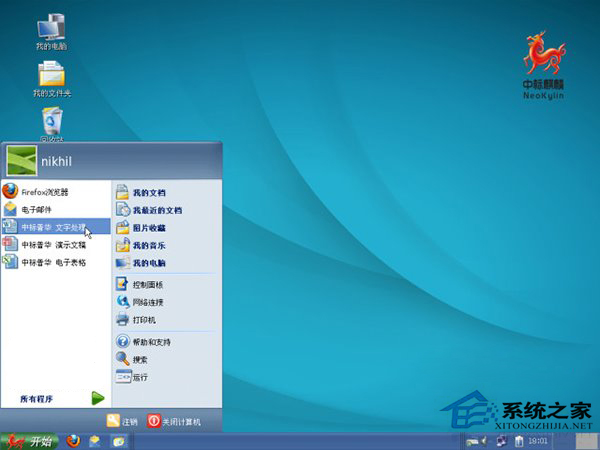Click the 注销 log off button
The height and width of the screenshot is (450, 600).
[122, 421]
